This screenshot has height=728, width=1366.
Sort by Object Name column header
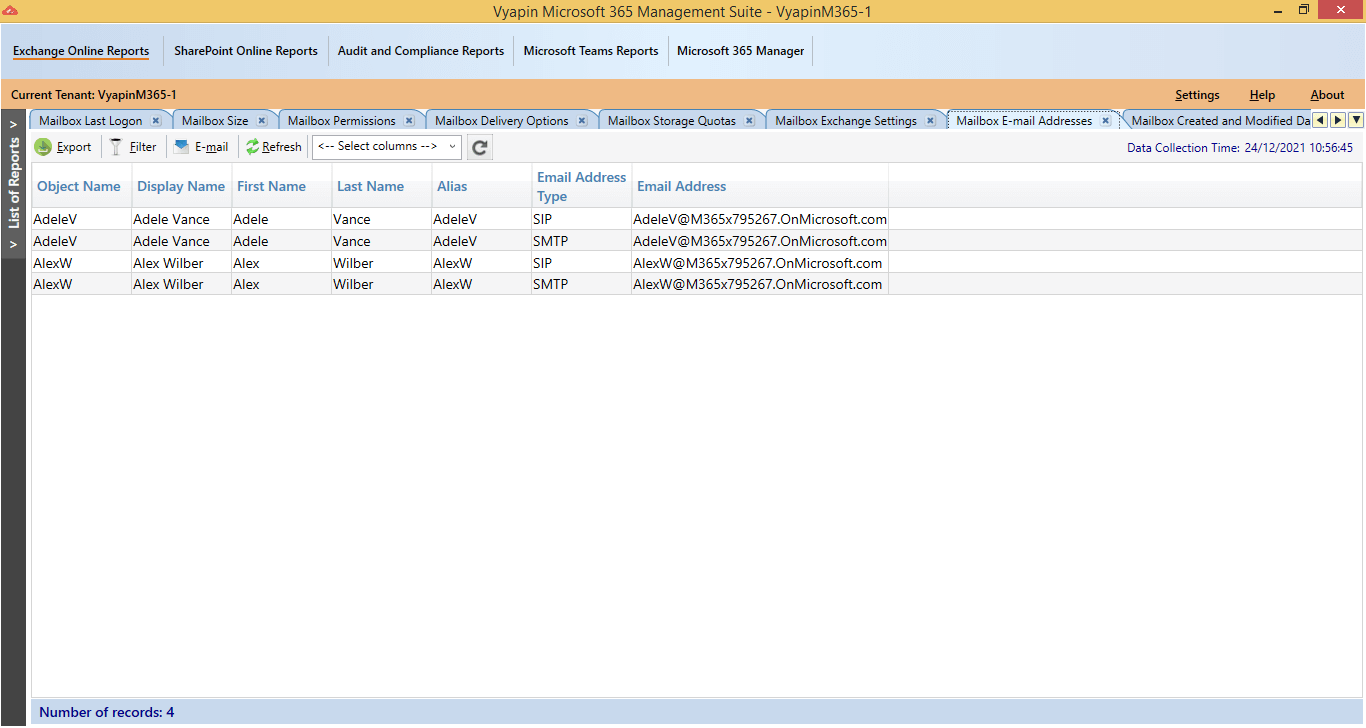tap(79, 186)
